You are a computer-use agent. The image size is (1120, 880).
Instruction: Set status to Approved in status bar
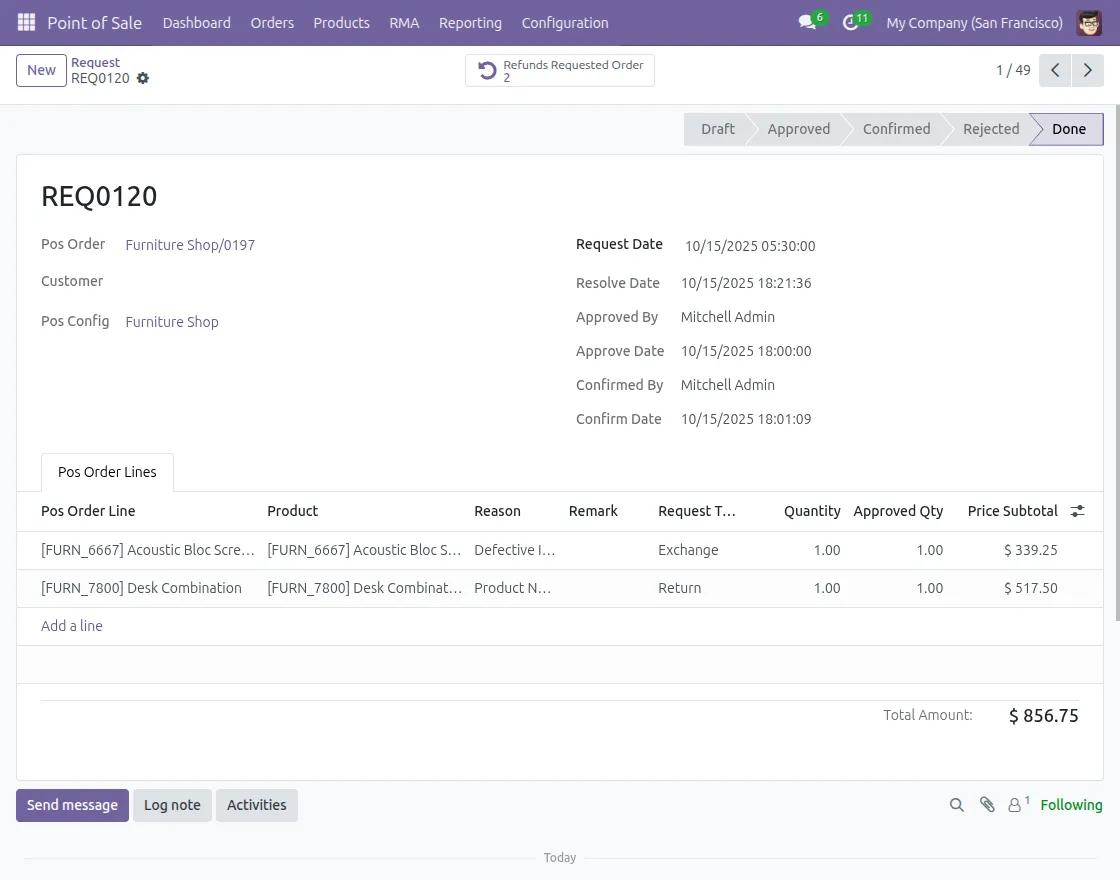pyautogui.click(x=798, y=129)
